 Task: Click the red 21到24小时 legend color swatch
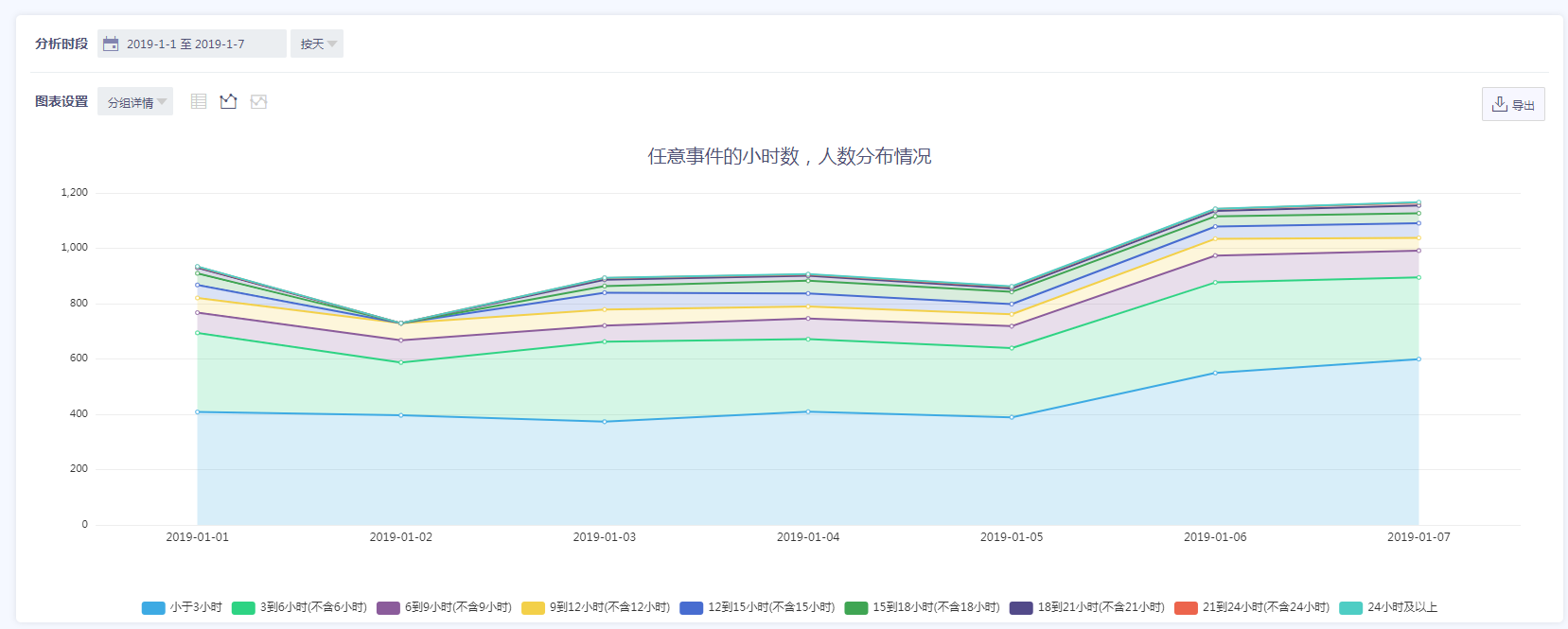[x=1186, y=608]
